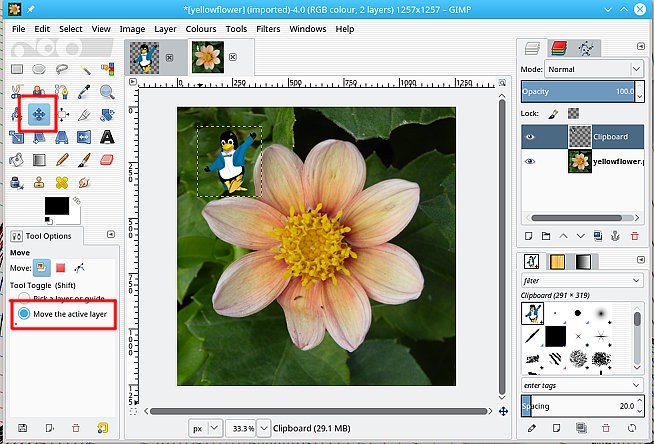Select the Alignment tool
Image resolution: width=654 pixels, height=444 pixels.
[62, 114]
